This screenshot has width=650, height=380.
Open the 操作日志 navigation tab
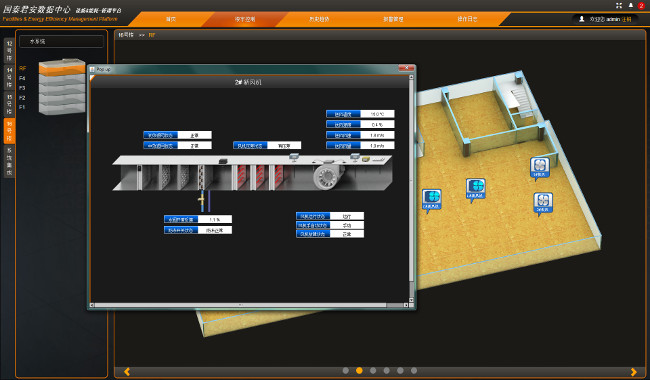click(x=467, y=19)
